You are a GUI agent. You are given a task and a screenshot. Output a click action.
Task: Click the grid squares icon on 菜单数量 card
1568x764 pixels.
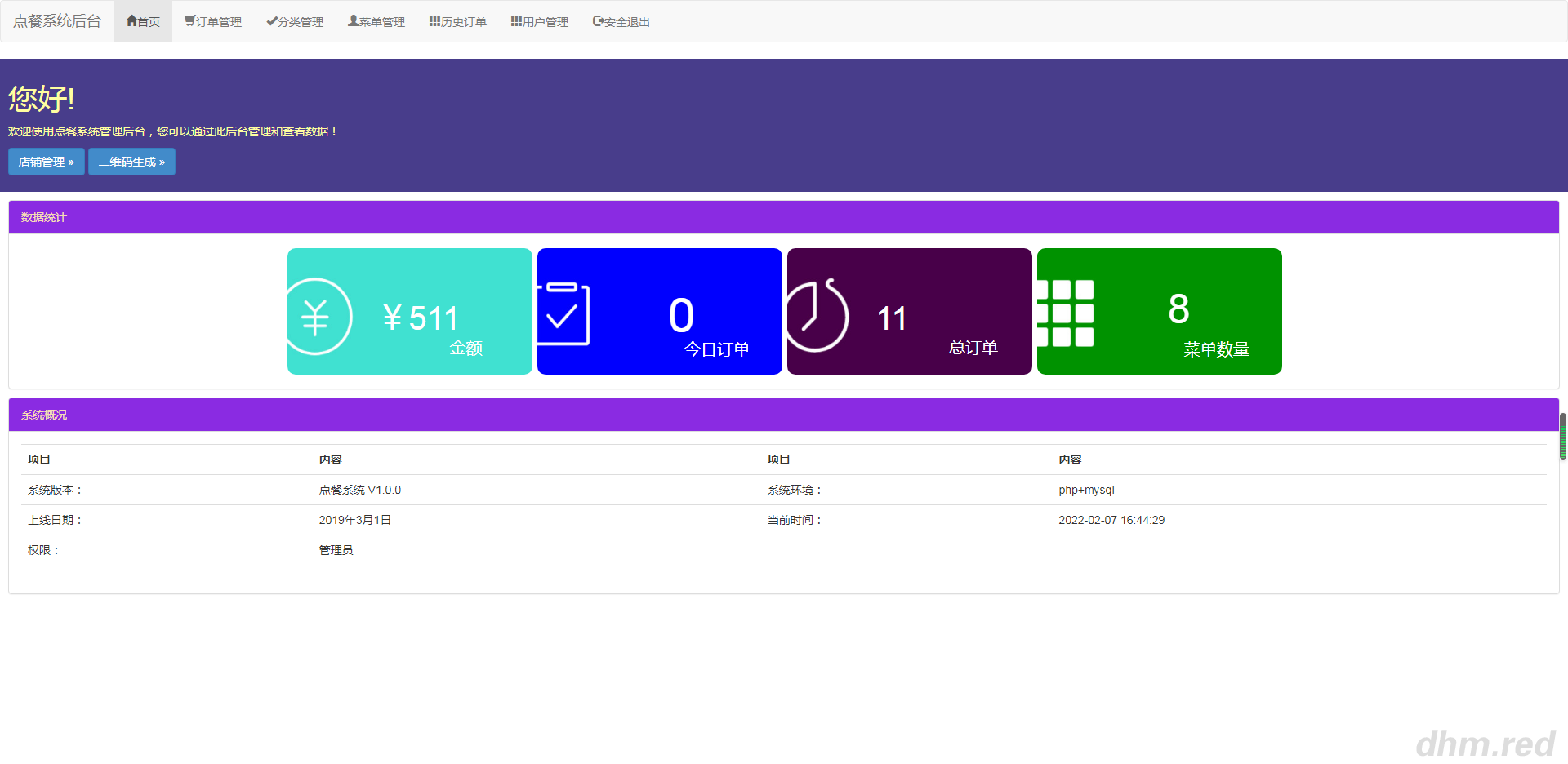coord(1066,313)
